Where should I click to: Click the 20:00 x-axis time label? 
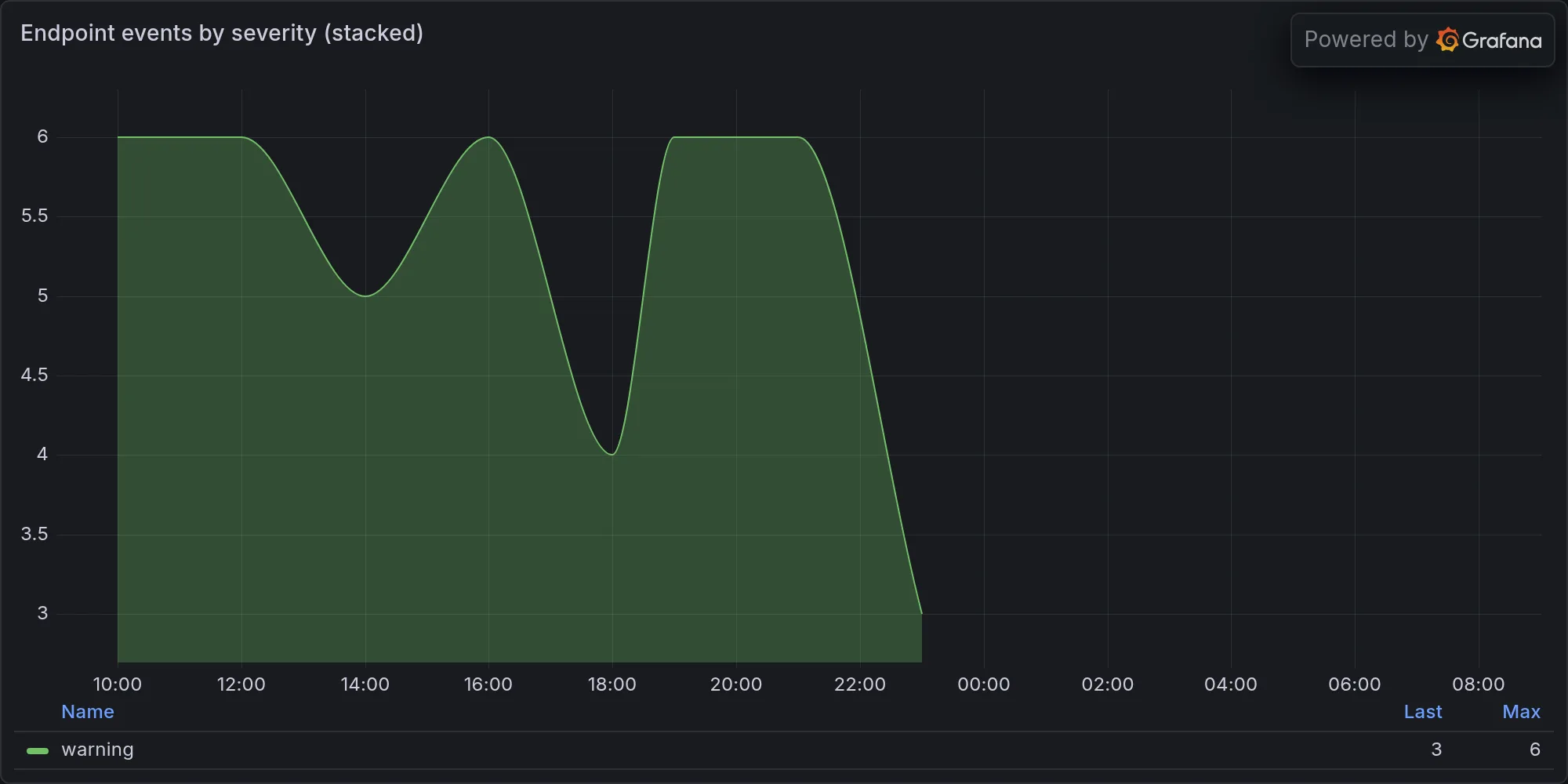click(x=736, y=684)
